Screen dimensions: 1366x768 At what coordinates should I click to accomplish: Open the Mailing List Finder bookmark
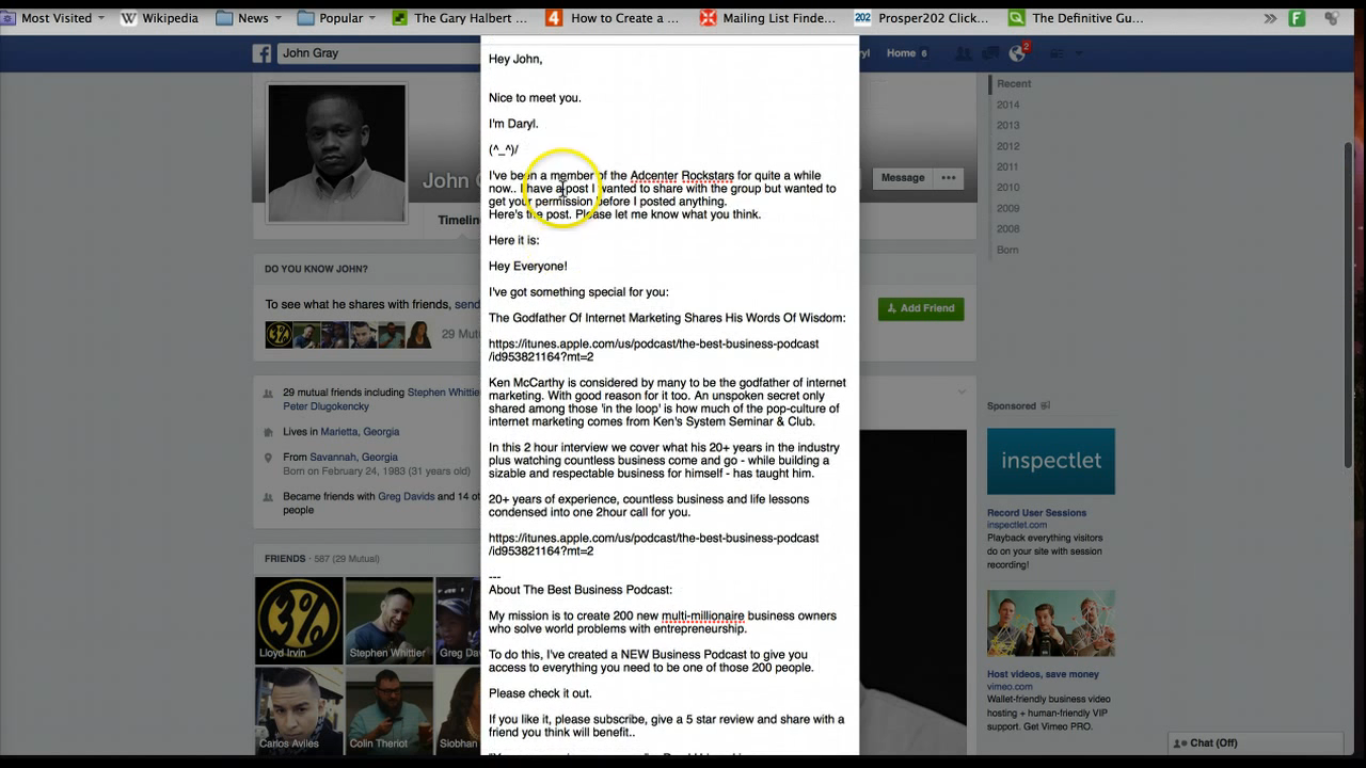pos(768,18)
